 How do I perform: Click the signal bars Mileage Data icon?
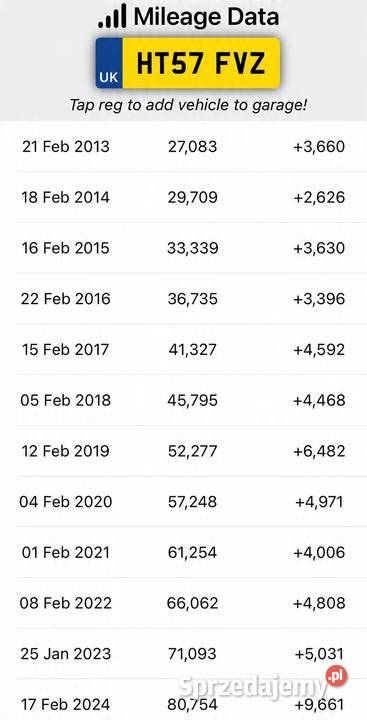click(x=112, y=16)
